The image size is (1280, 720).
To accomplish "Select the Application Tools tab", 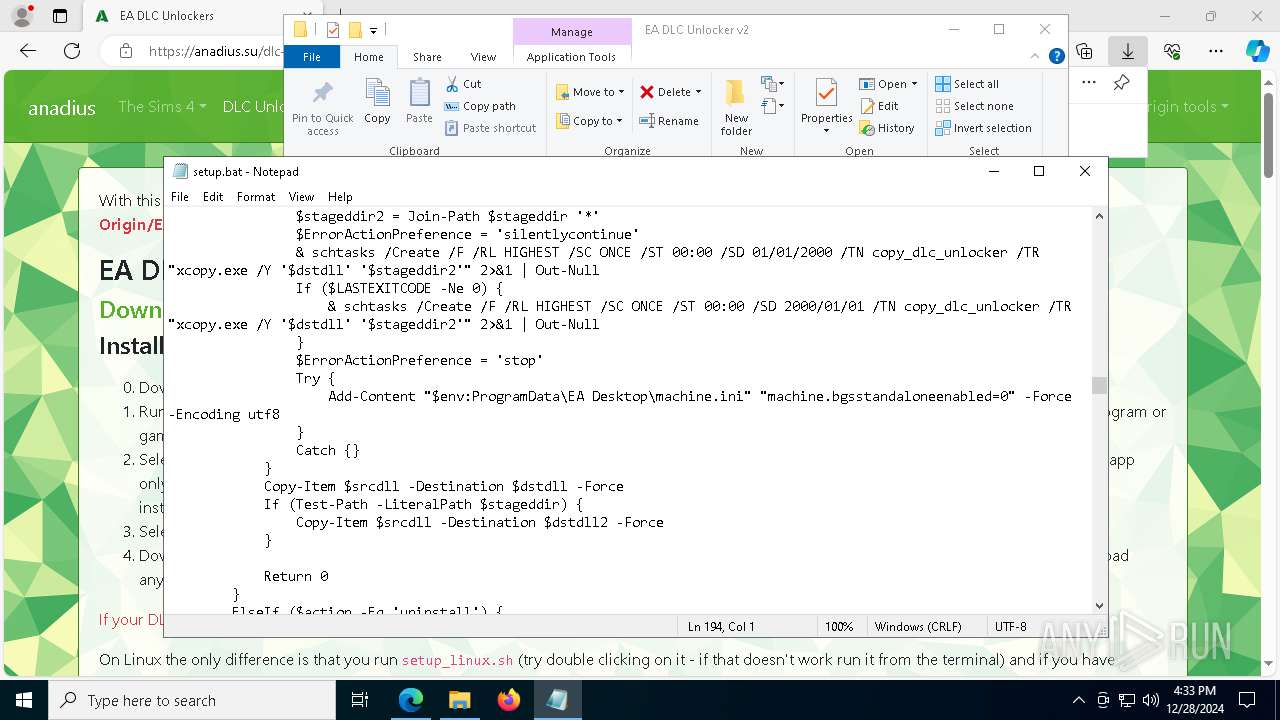I will click(571, 57).
